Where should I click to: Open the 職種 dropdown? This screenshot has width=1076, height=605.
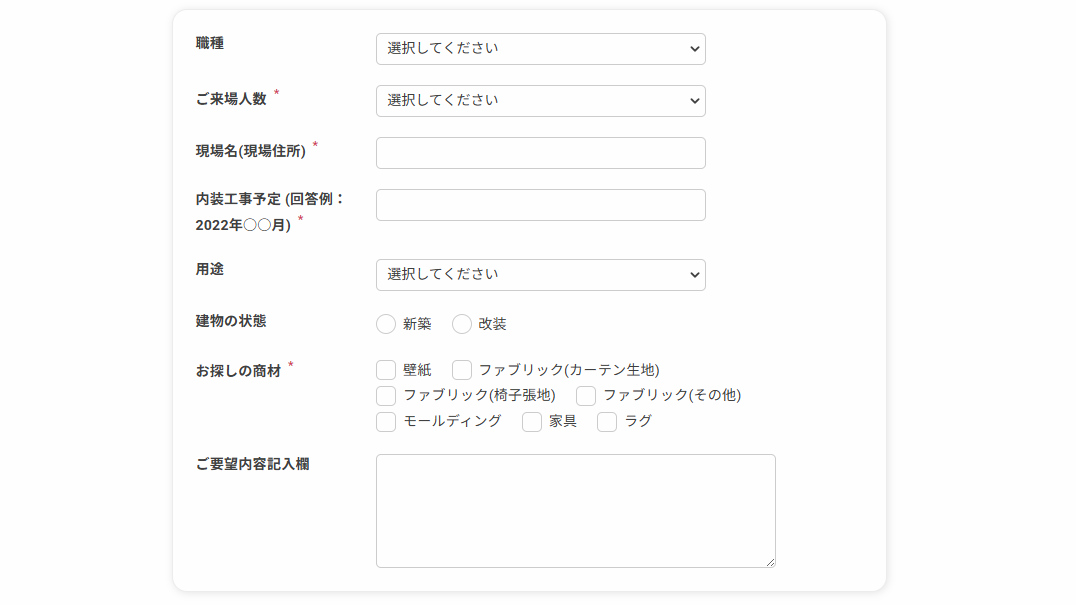pyautogui.click(x=540, y=49)
